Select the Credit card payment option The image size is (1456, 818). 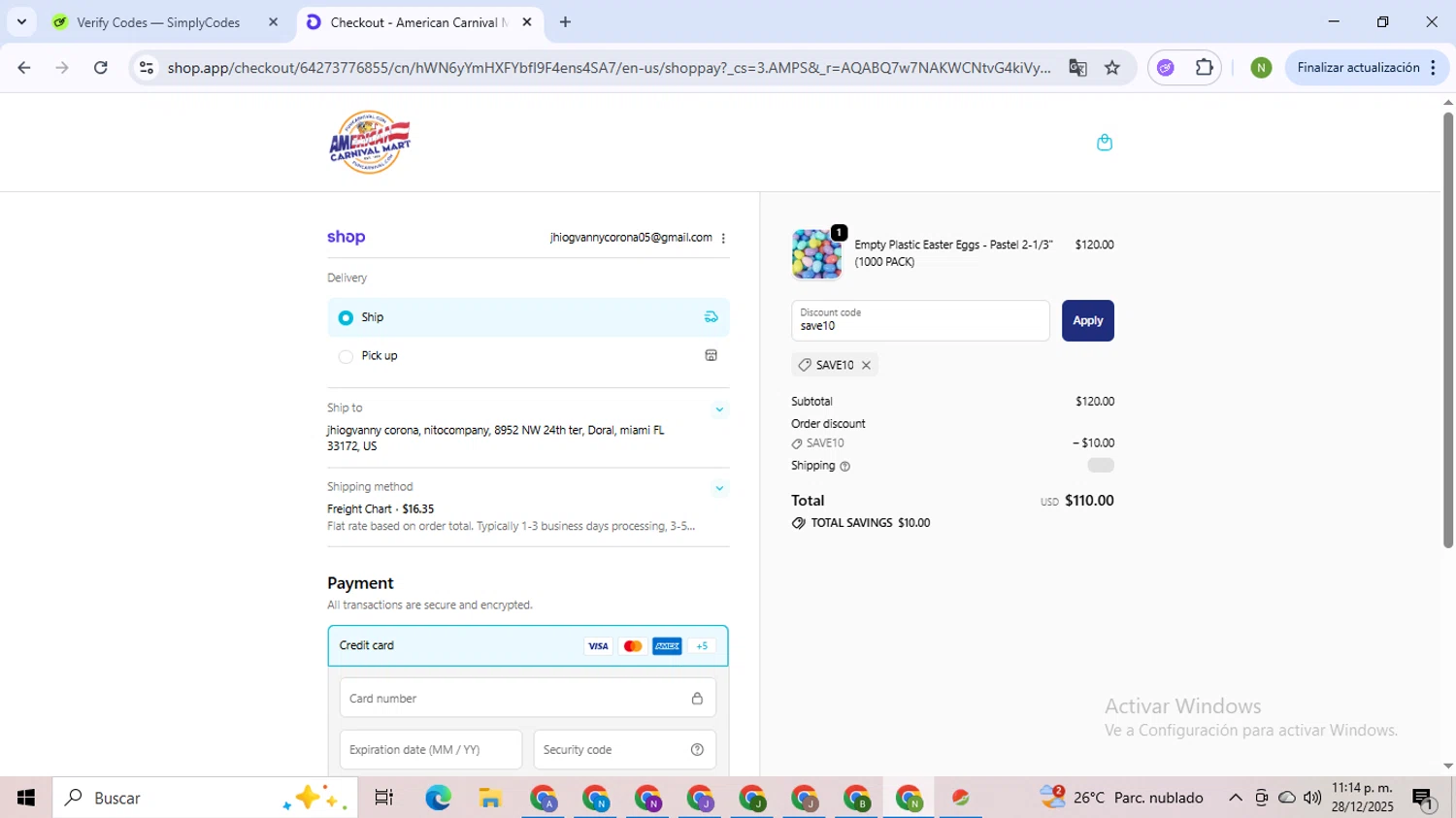click(528, 646)
